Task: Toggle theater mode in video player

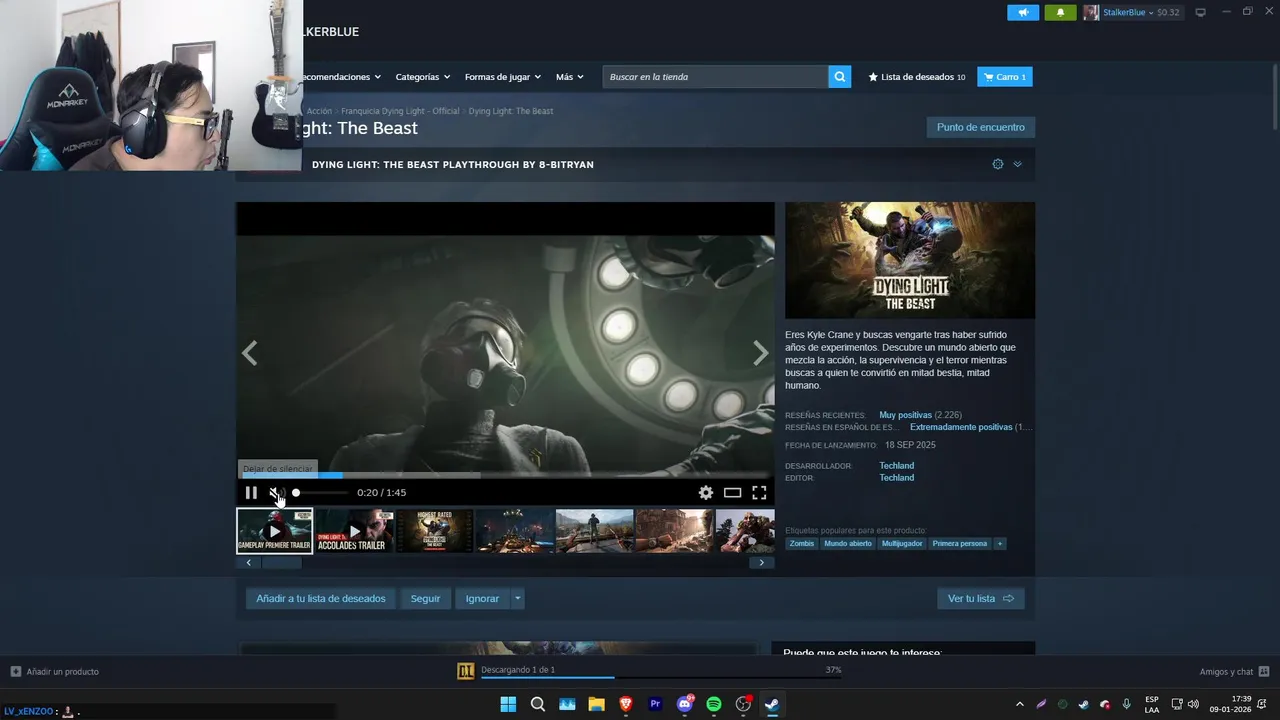Action: (x=733, y=492)
